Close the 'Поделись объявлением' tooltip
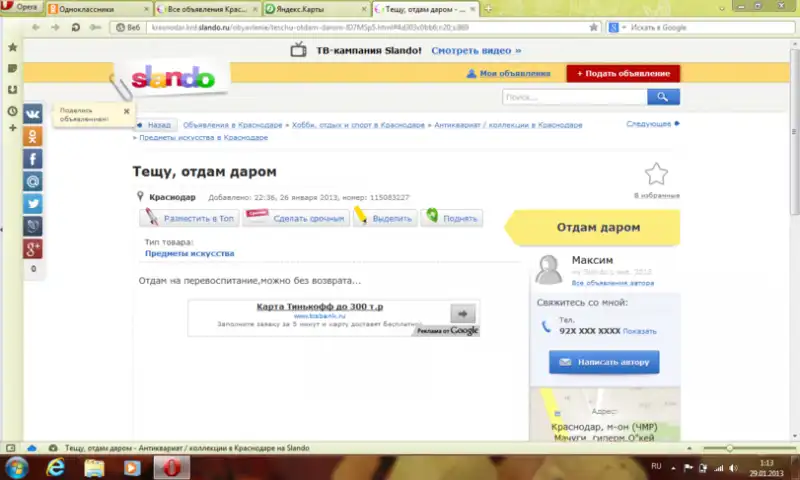 (126, 111)
